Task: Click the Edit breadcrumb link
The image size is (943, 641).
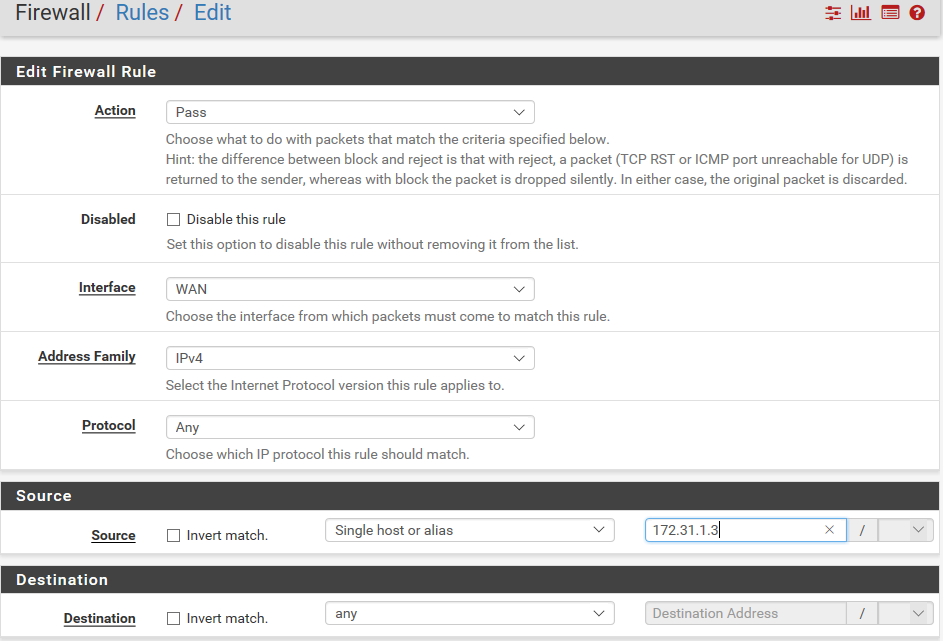Action: [x=212, y=13]
